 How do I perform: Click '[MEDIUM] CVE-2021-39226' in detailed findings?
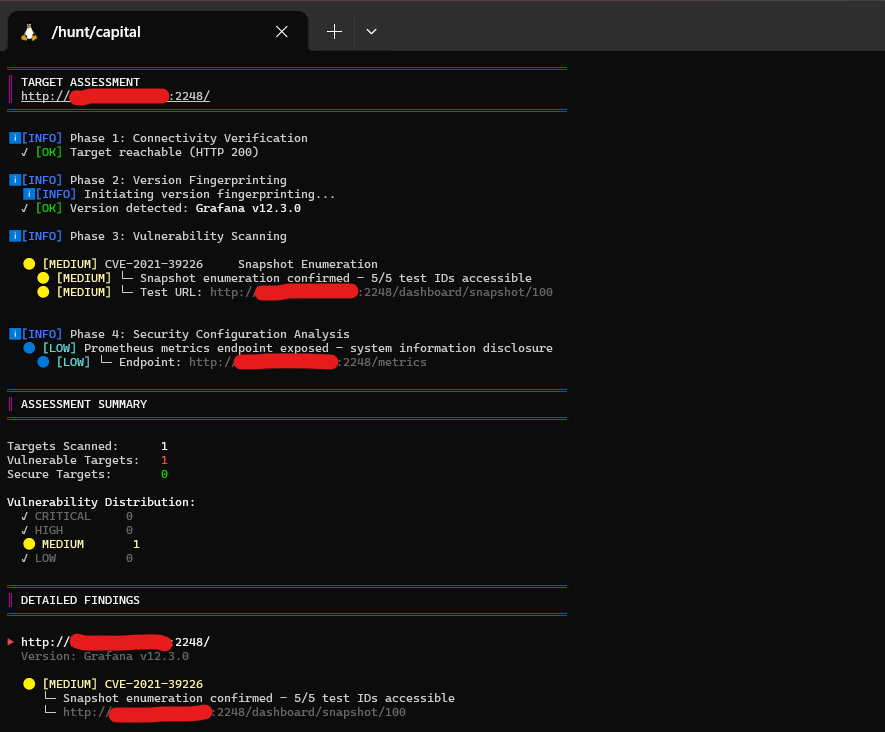(122, 684)
